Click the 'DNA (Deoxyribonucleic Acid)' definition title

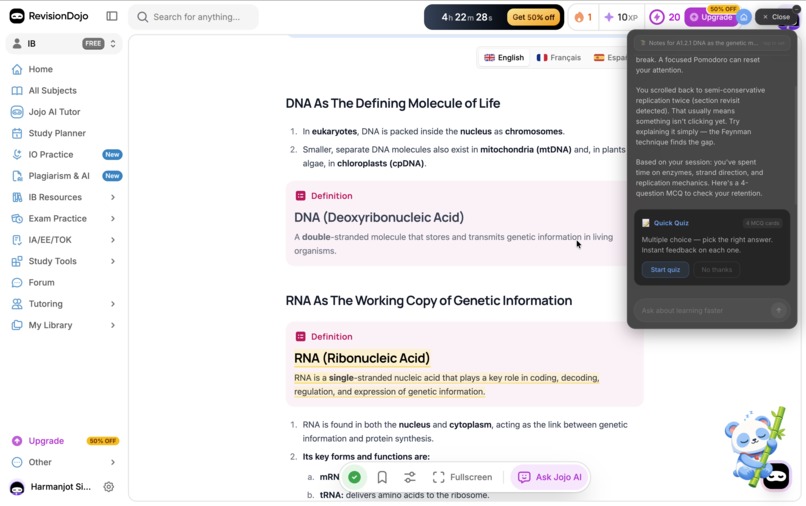tap(379, 217)
